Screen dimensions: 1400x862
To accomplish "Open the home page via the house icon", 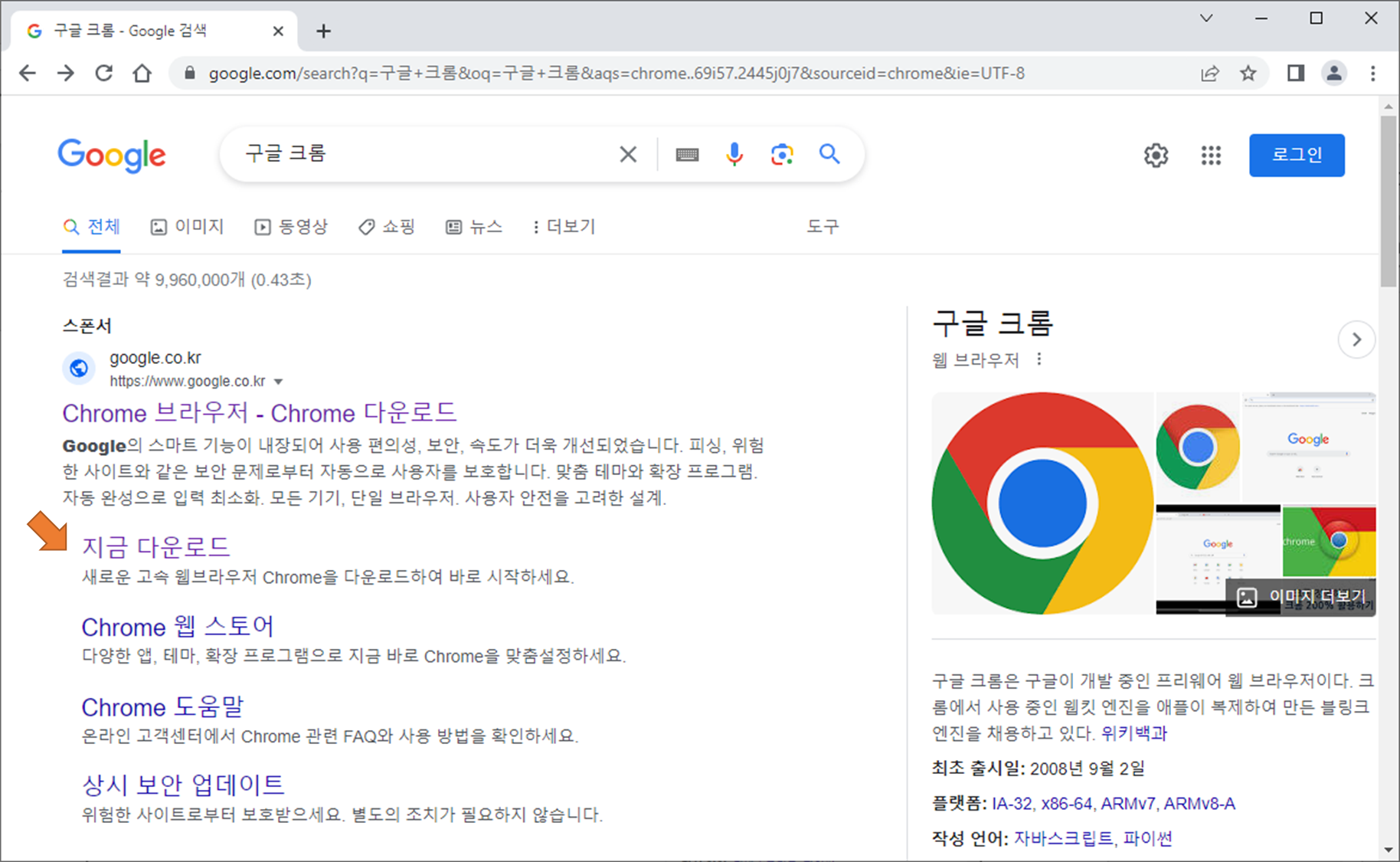I will [142, 74].
